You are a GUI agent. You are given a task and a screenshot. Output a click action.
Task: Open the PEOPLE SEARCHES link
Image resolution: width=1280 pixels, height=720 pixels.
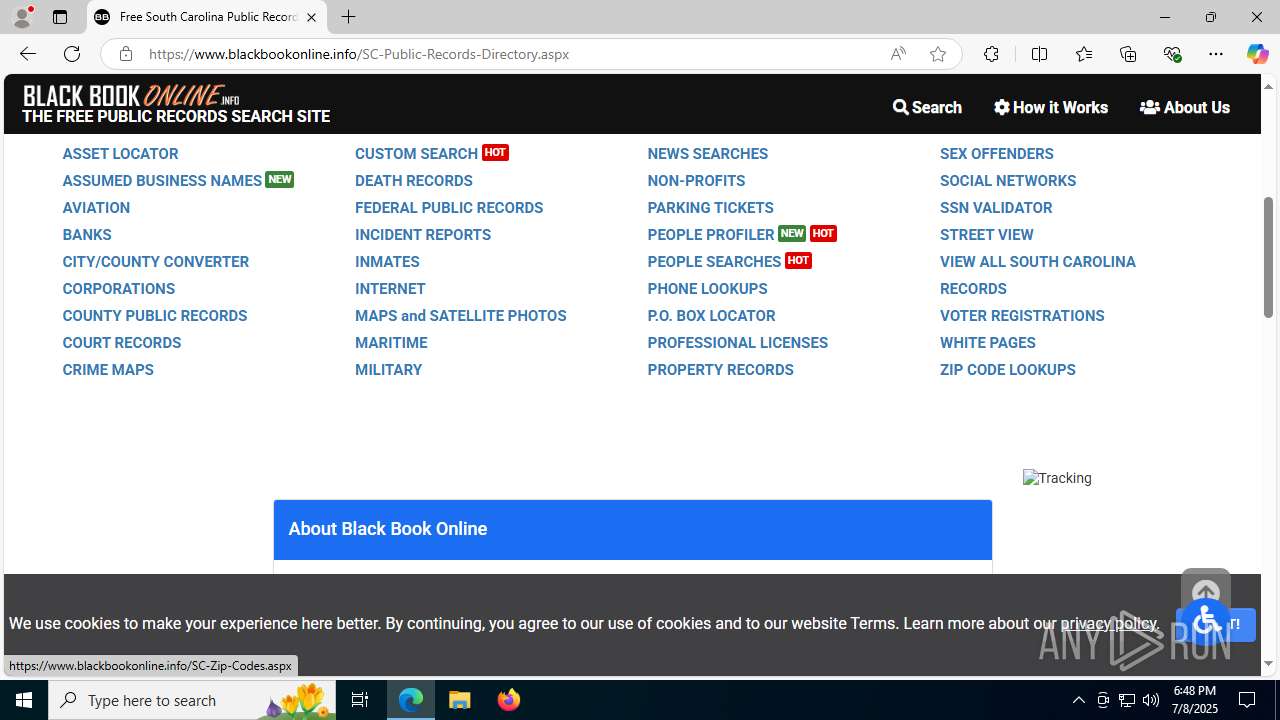pos(714,262)
